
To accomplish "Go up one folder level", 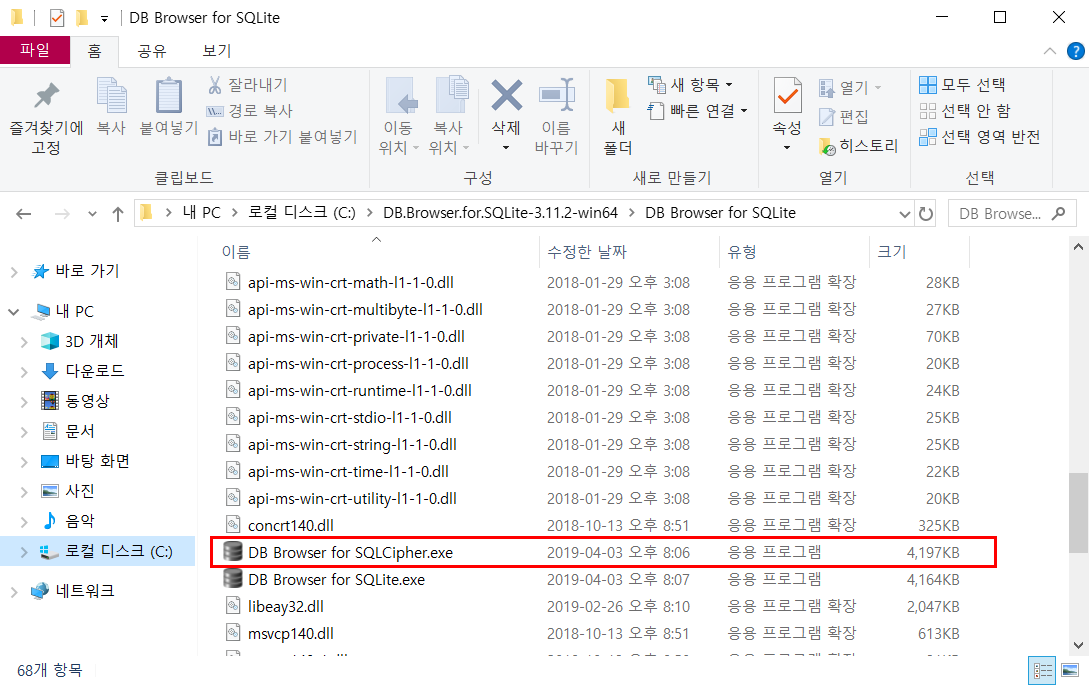I will [117, 214].
